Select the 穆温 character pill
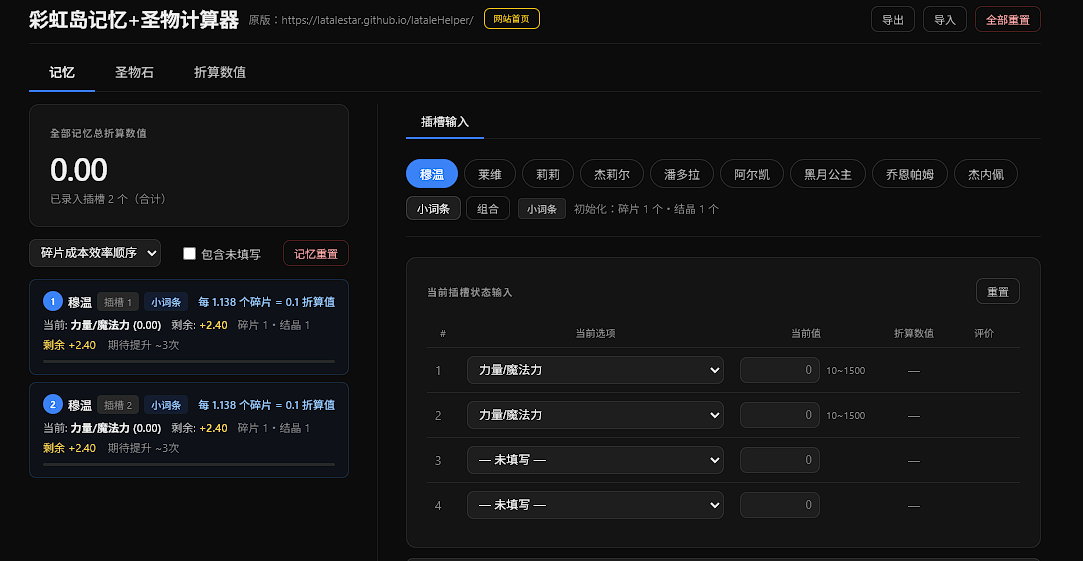Image resolution: width=1083 pixels, height=561 pixels. tap(432, 174)
